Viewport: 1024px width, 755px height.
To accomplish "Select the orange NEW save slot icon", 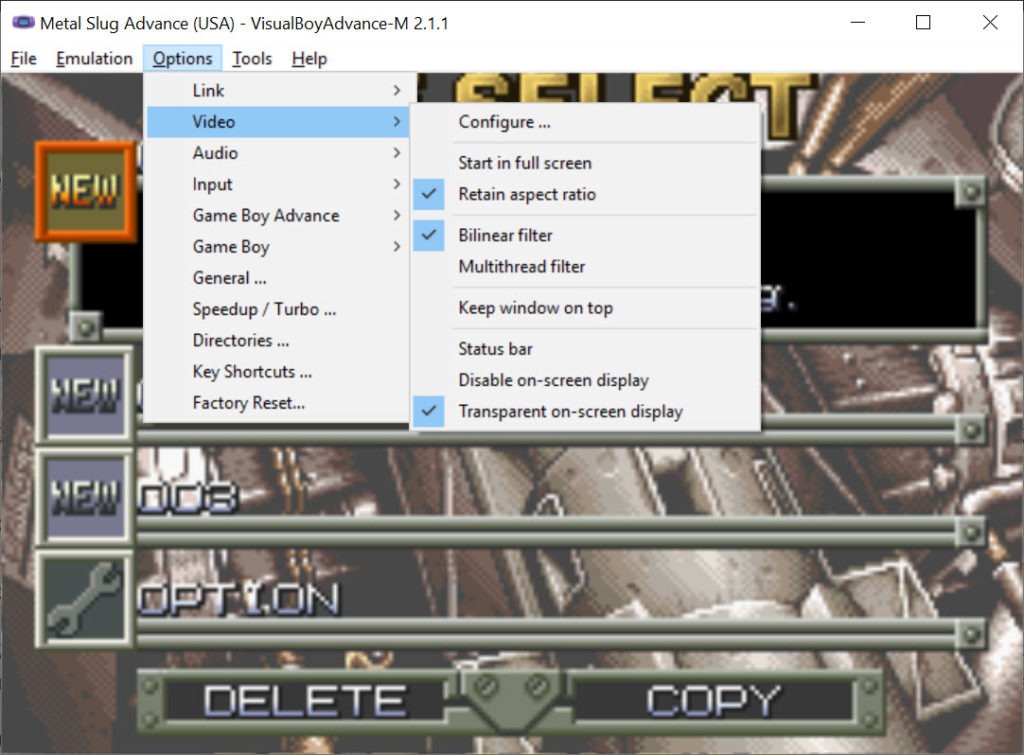I will (x=86, y=191).
